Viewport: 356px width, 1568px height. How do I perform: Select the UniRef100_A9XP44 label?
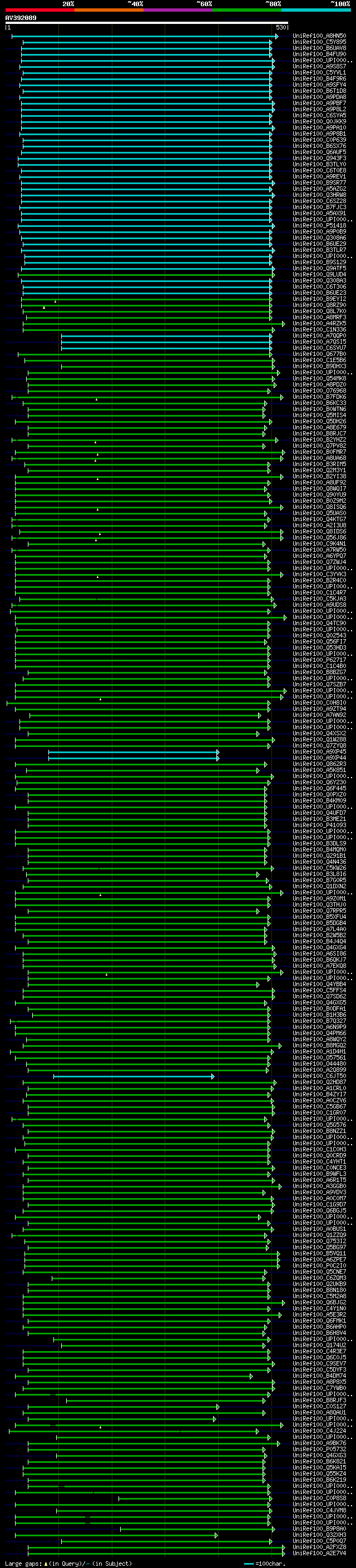pyautogui.click(x=319, y=758)
